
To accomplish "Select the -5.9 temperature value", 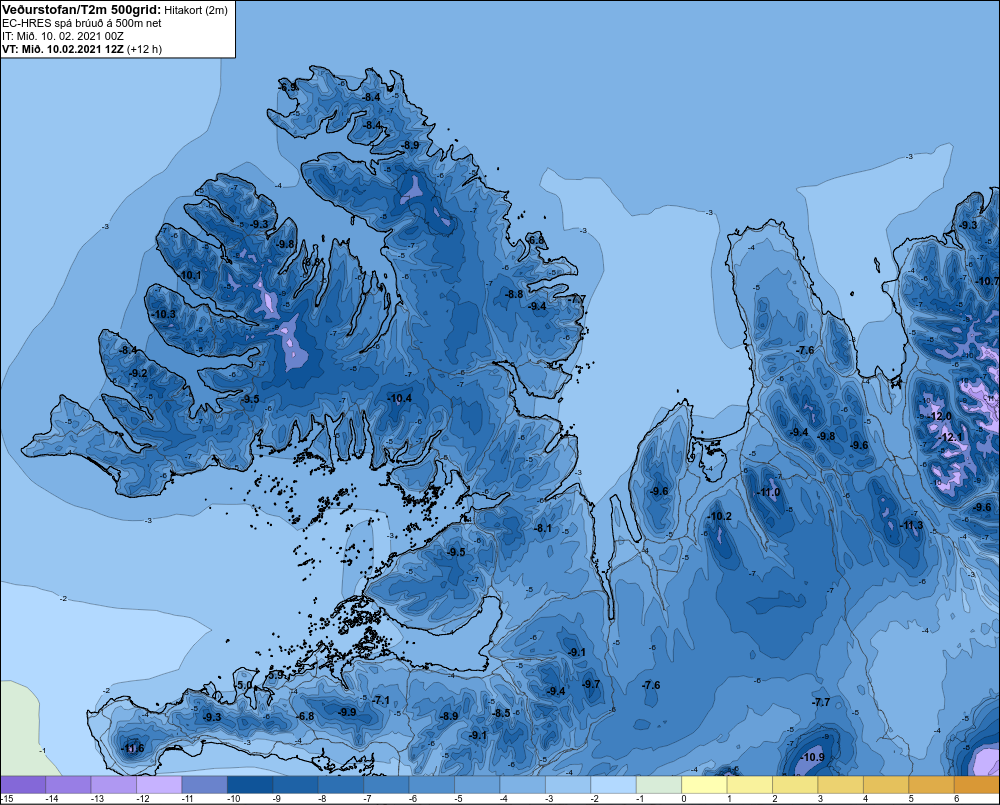I will tap(276, 674).
